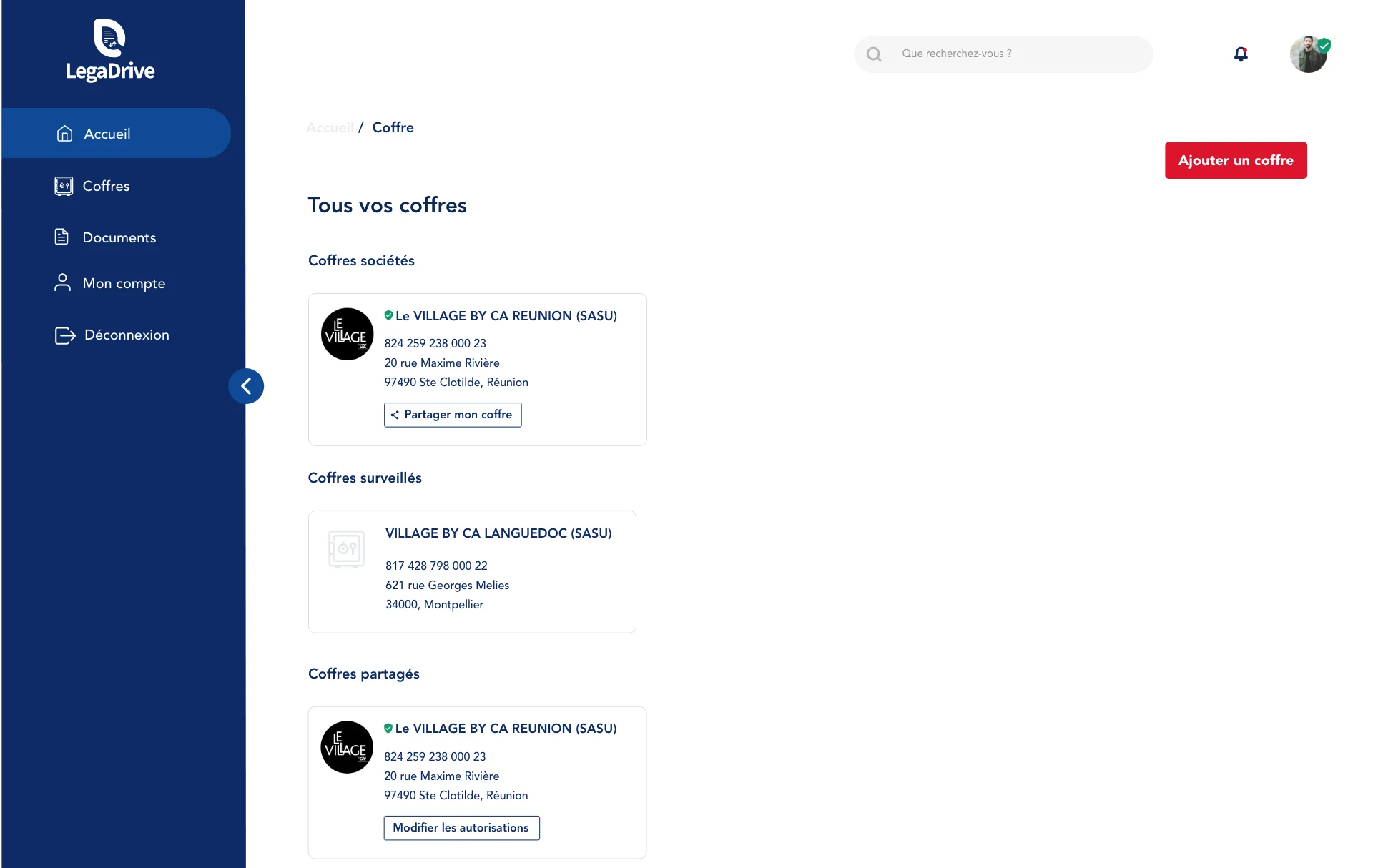Click the Coffre breadcrumb
Screen dimensions: 1373x868
point(393,127)
